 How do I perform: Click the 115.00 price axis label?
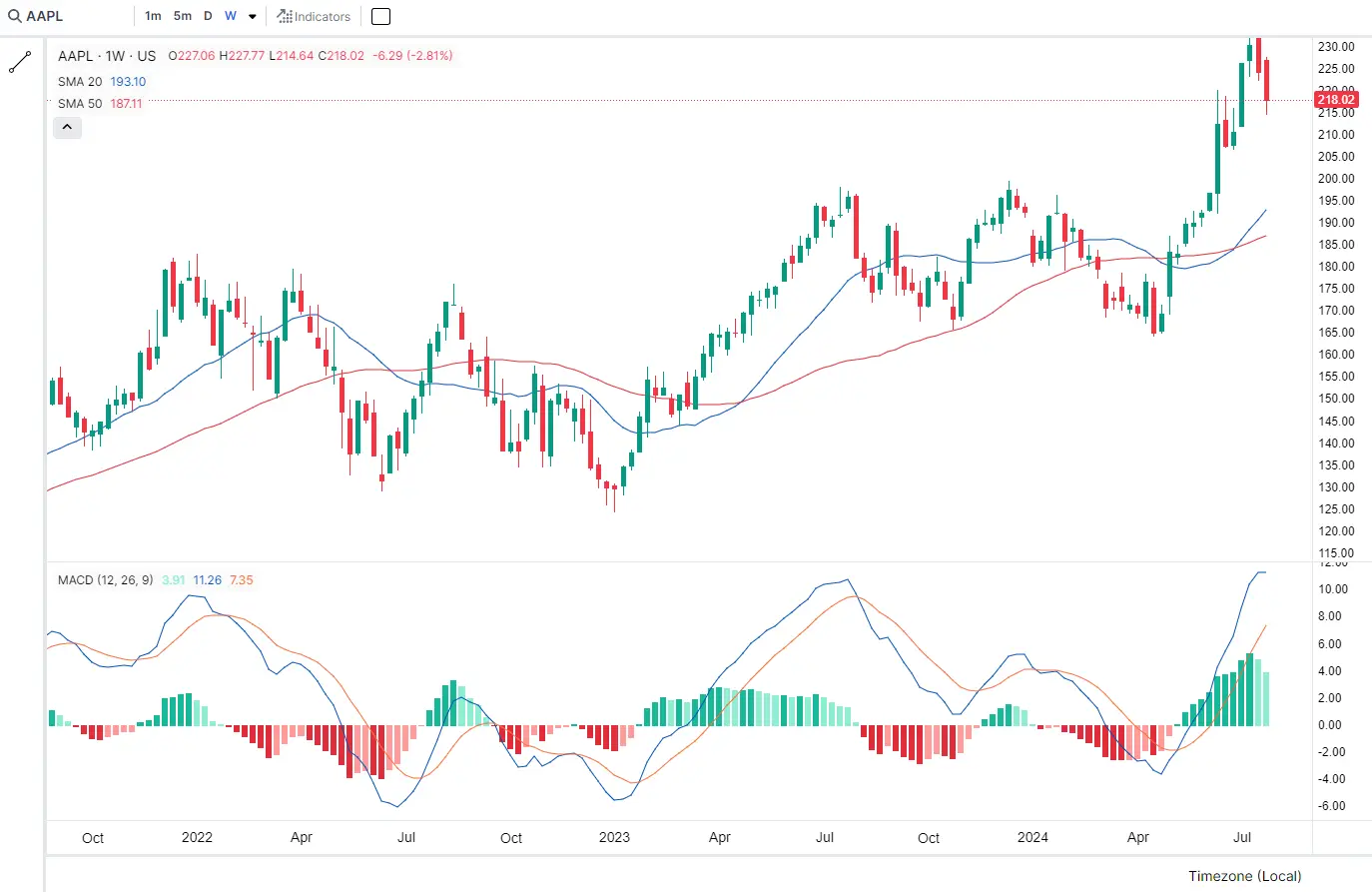(x=1336, y=553)
